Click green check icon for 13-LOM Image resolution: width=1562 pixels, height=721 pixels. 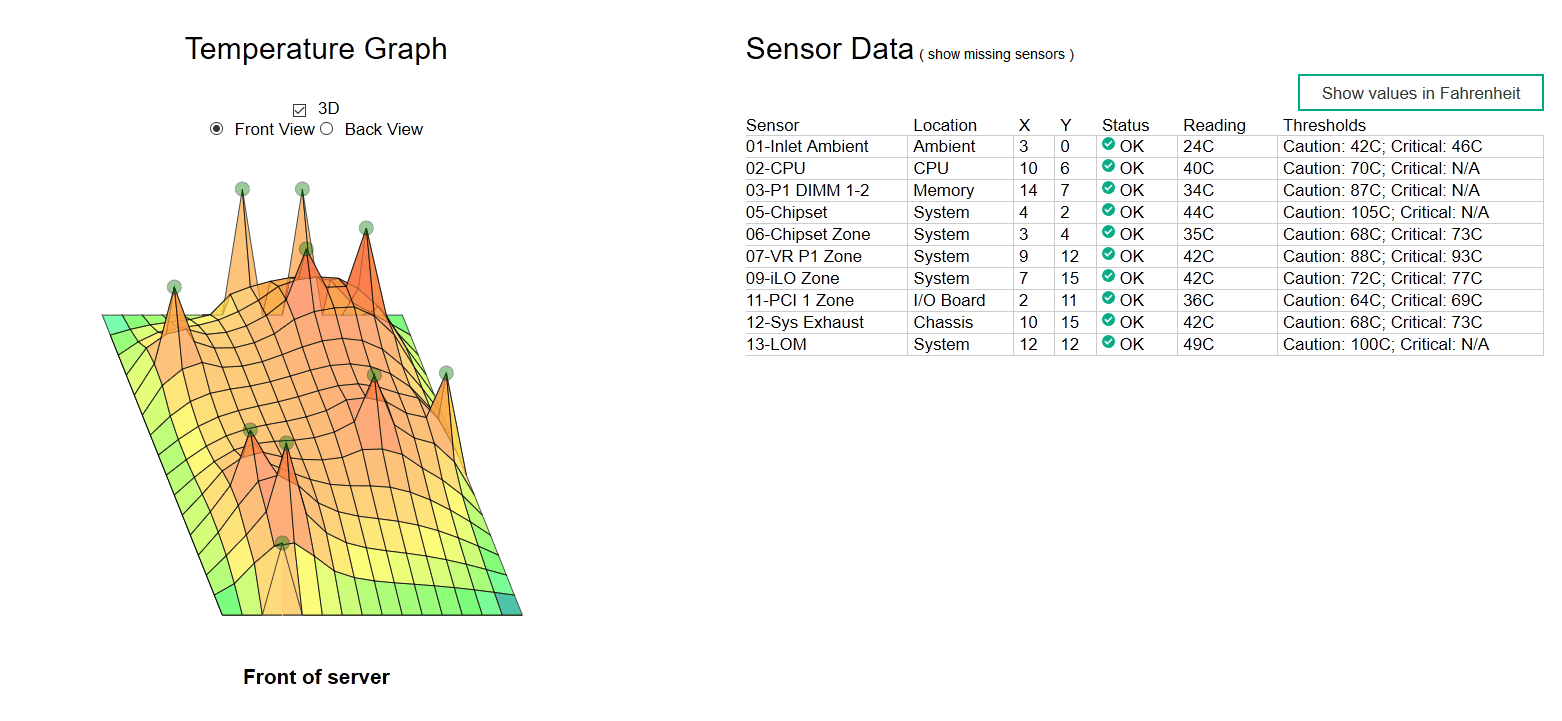point(1108,343)
